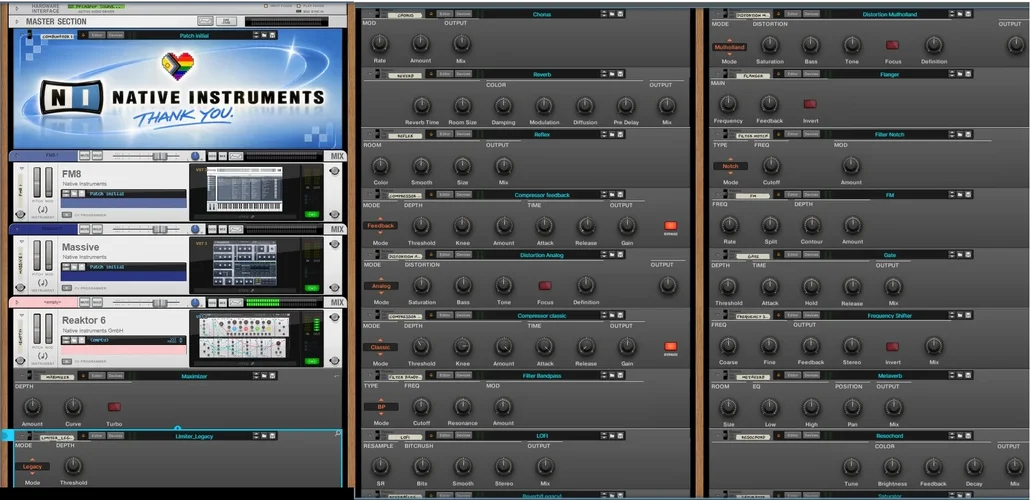The width and height of the screenshot is (1030, 500).
Task: Open the Distortion Analog patch folder icon
Action: [x=612, y=255]
